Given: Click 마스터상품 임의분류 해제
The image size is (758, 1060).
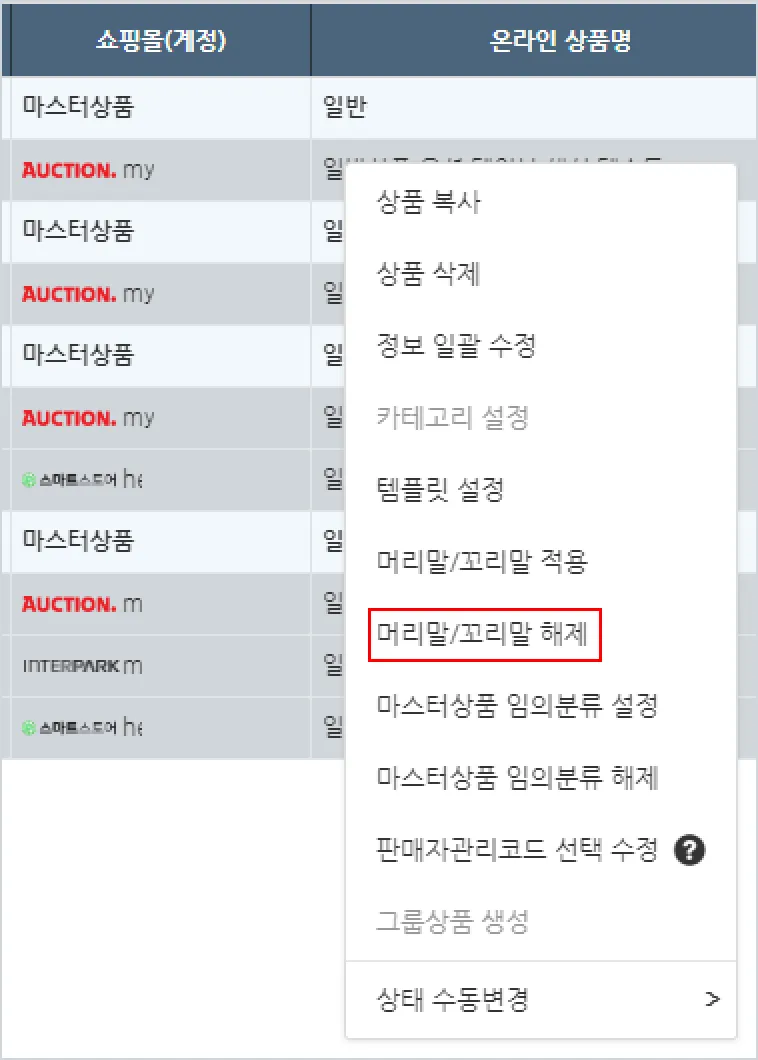Looking at the screenshot, I should 516,778.
